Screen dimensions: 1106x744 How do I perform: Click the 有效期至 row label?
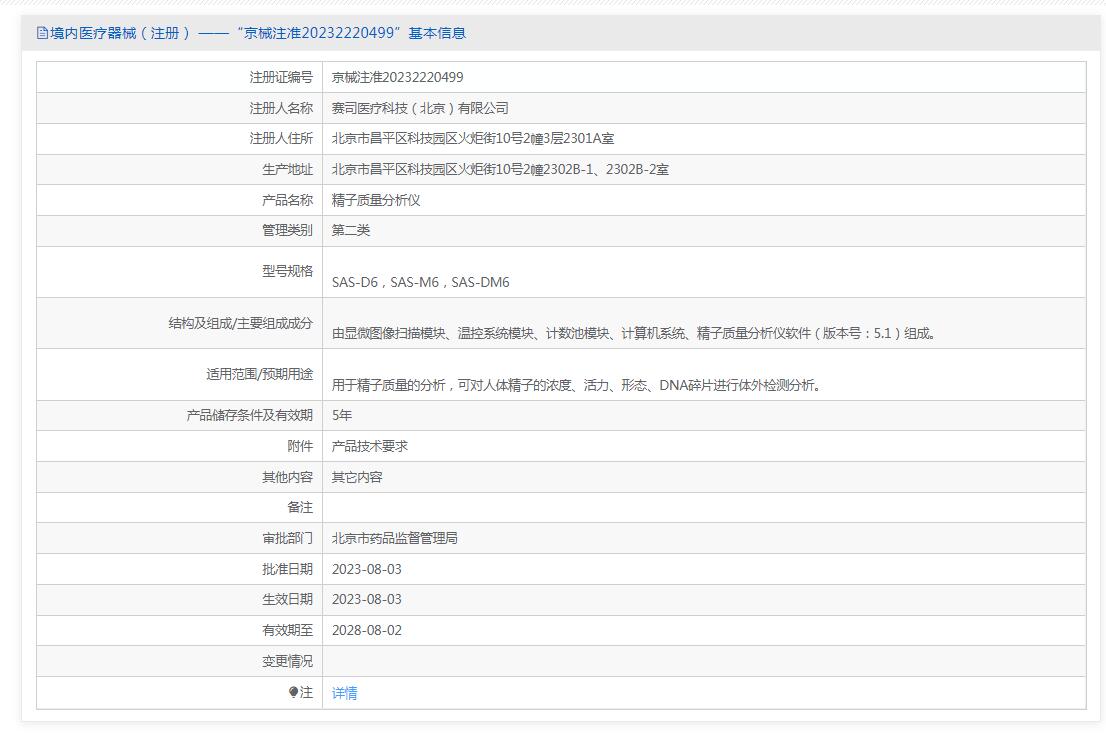[287, 630]
